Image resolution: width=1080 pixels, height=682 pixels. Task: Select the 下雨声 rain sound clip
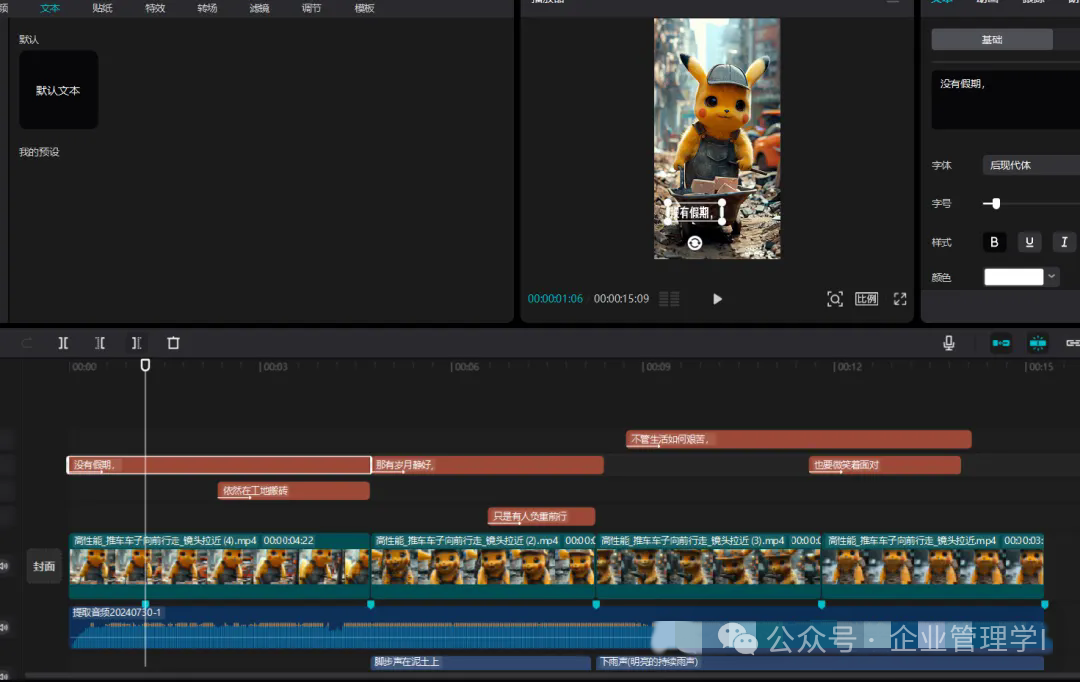[820, 662]
